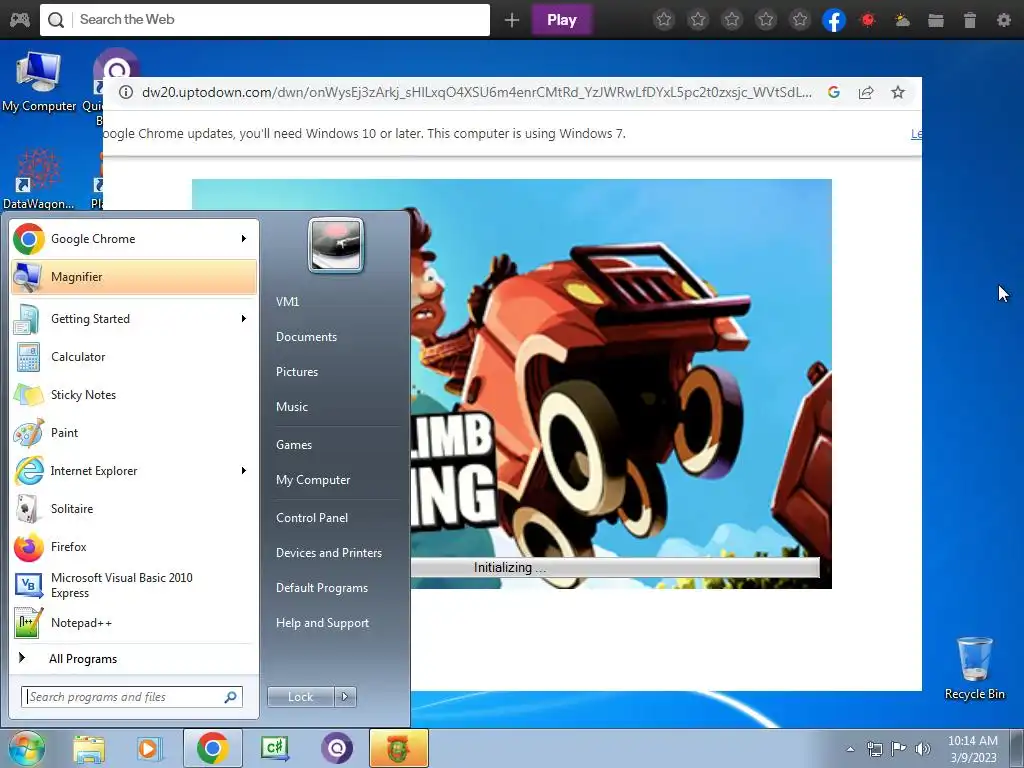The height and width of the screenshot is (768, 1024).
Task: Open Windows Explorer from taskbar
Action: 89,749
